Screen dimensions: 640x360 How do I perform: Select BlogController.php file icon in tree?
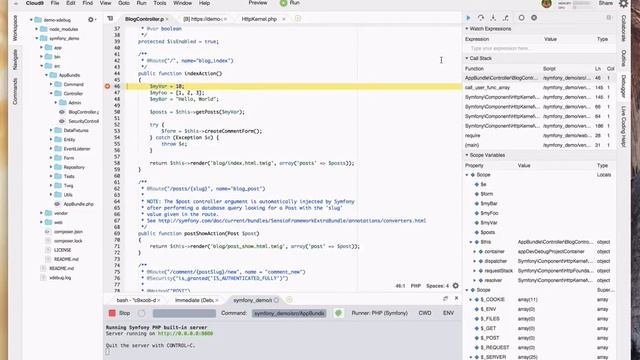point(62,112)
